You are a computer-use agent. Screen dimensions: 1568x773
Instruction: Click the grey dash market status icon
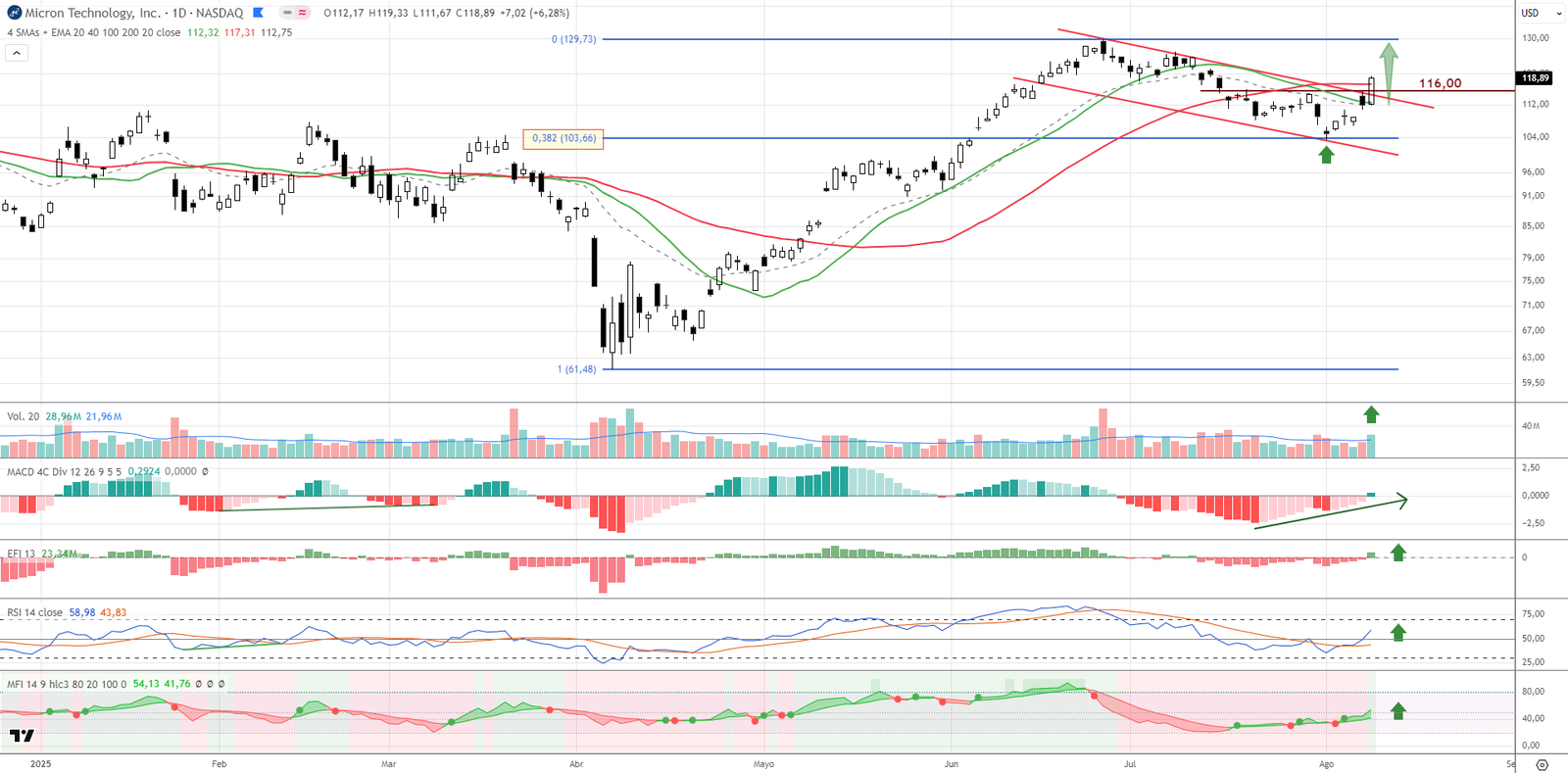[287, 13]
